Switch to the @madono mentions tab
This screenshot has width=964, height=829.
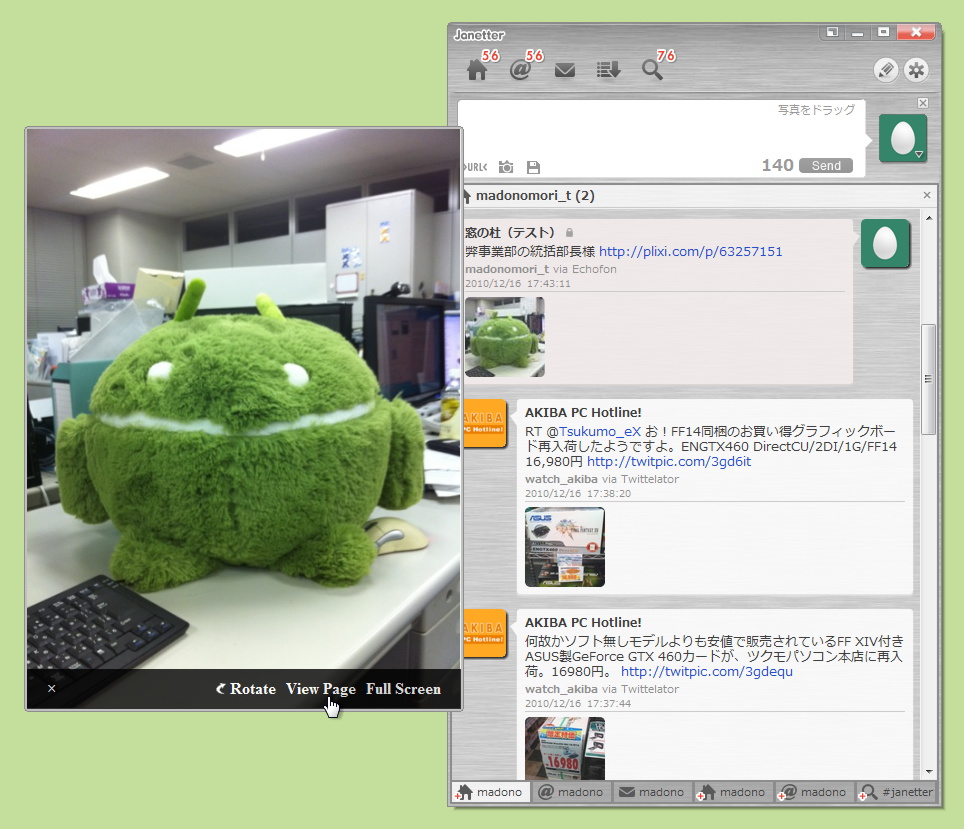point(571,791)
